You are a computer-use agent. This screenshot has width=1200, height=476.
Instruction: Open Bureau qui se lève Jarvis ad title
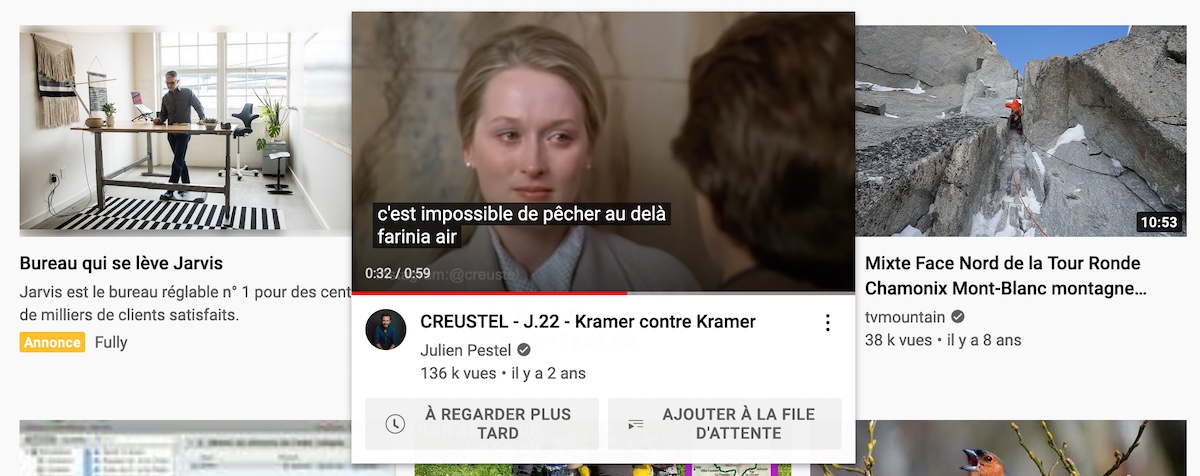click(x=121, y=264)
